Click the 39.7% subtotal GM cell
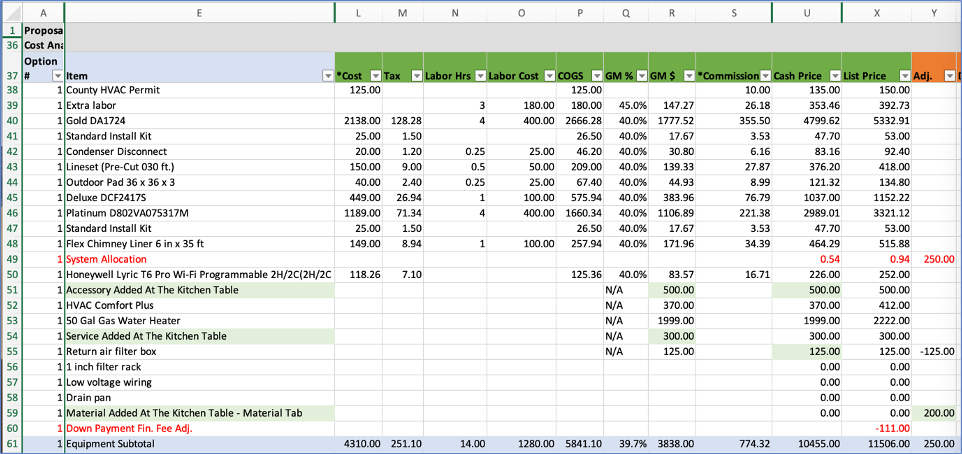Viewport: 962px width, 454px height. 625,443
